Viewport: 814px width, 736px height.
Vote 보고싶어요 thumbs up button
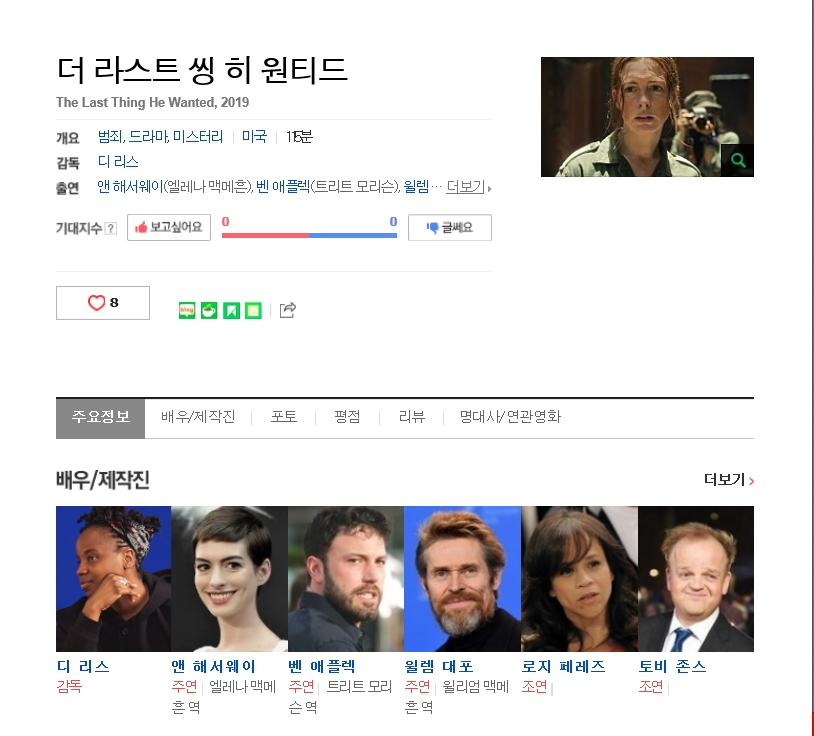point(169,227)
